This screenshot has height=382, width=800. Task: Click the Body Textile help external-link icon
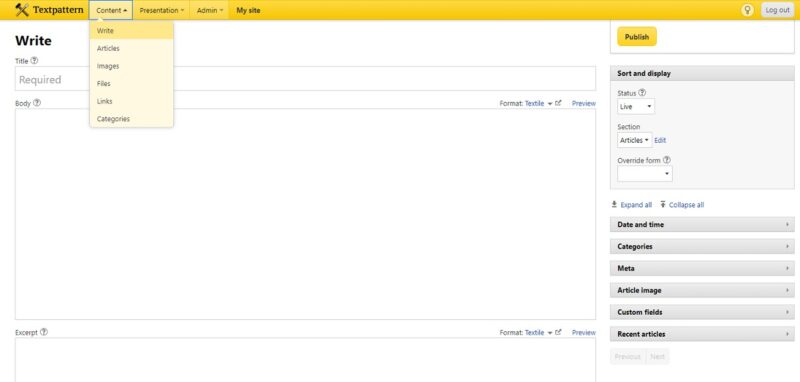coord(558,103)
